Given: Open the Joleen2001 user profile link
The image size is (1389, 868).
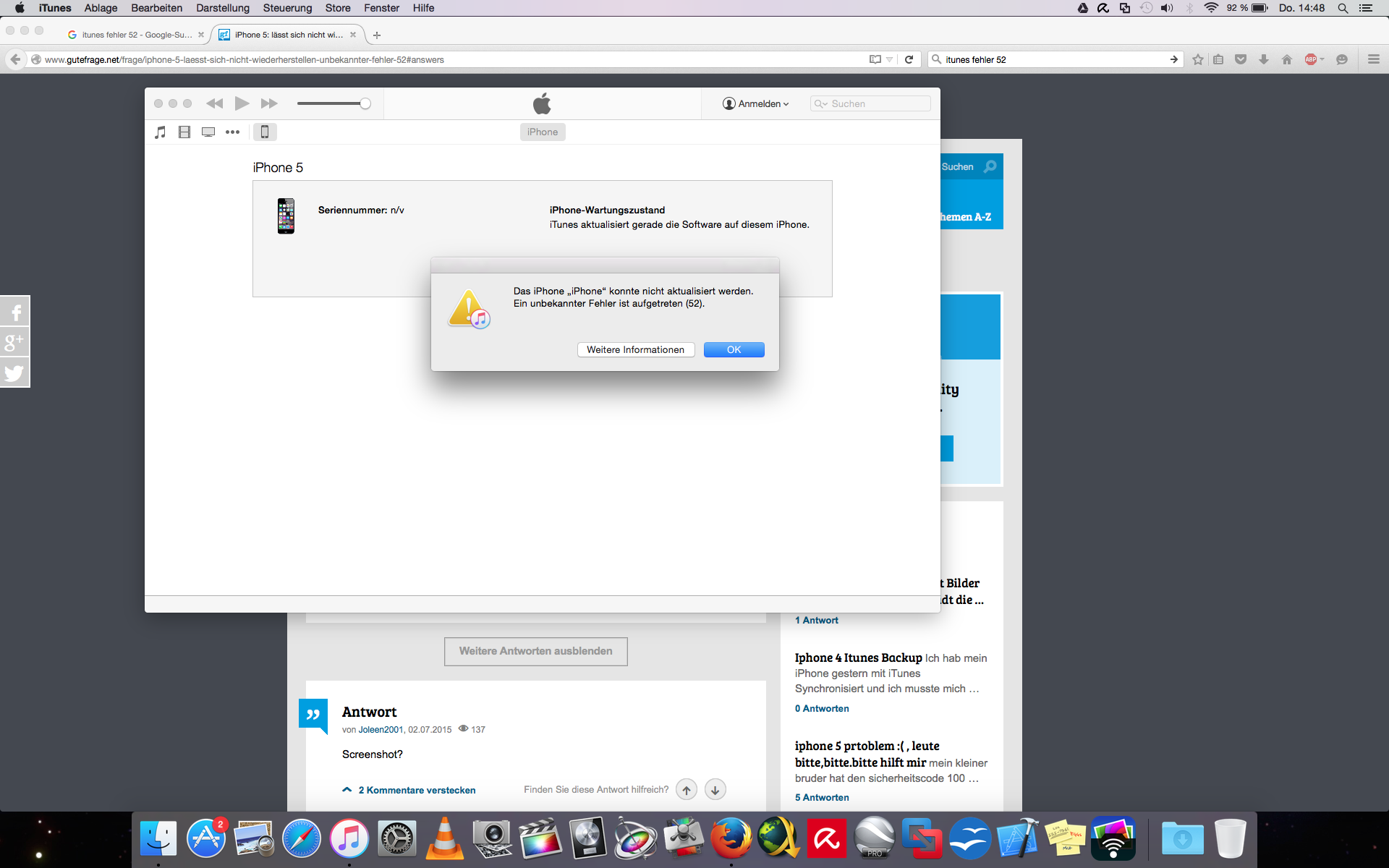Looking at the screenshot, I should [x=381, y=730].
